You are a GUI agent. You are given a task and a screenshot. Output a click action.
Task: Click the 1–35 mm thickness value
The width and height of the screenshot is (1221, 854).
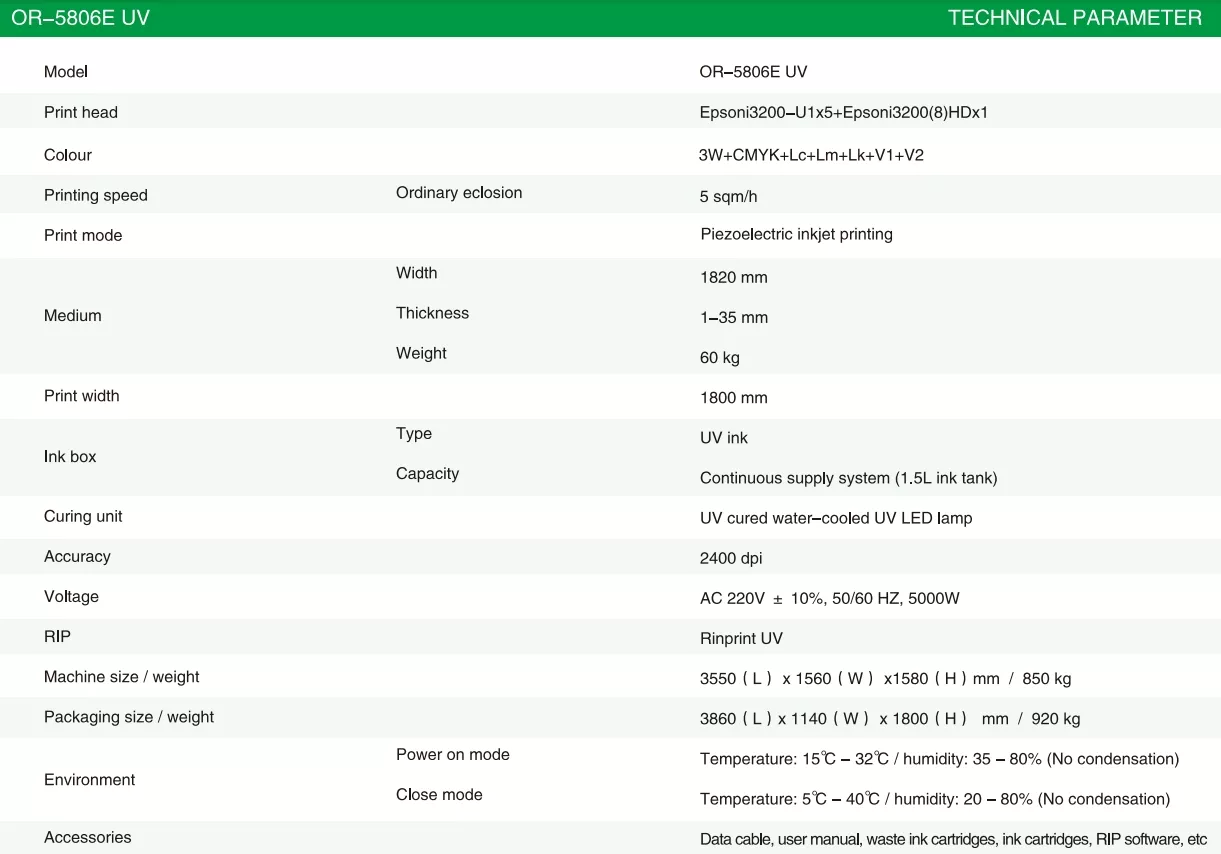(734, 318)
